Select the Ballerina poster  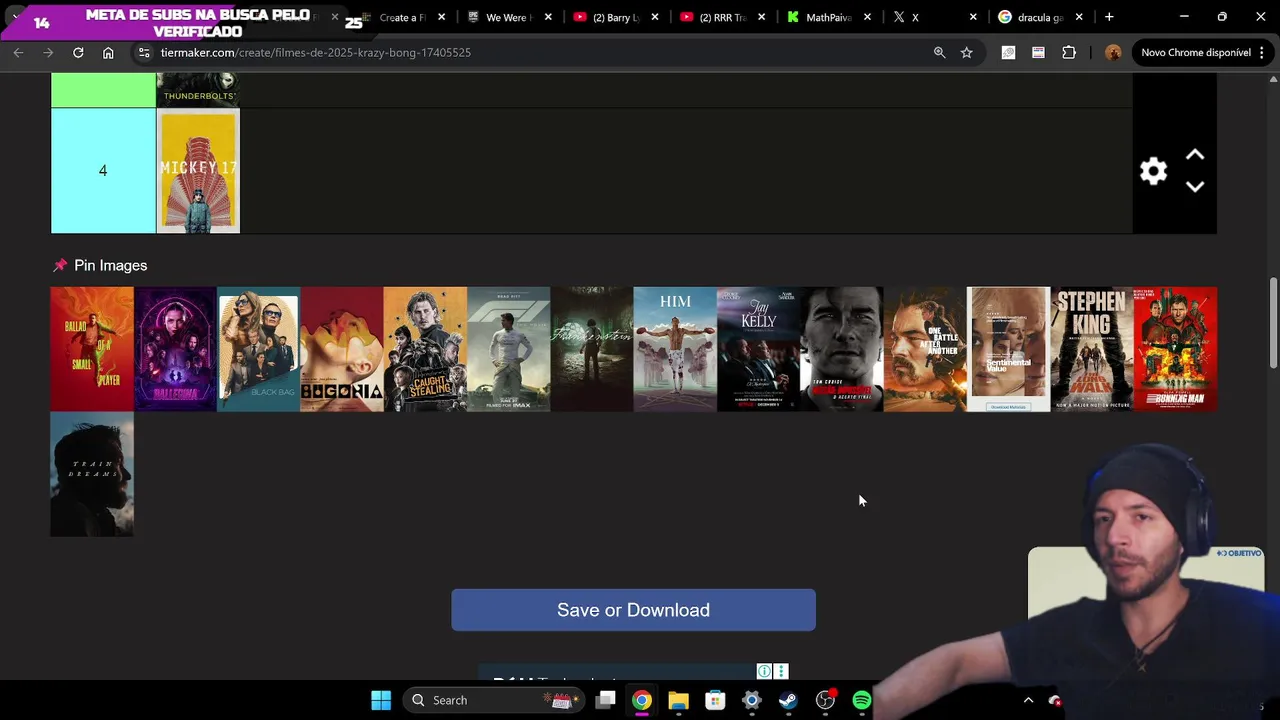click(x=175, y=349)
